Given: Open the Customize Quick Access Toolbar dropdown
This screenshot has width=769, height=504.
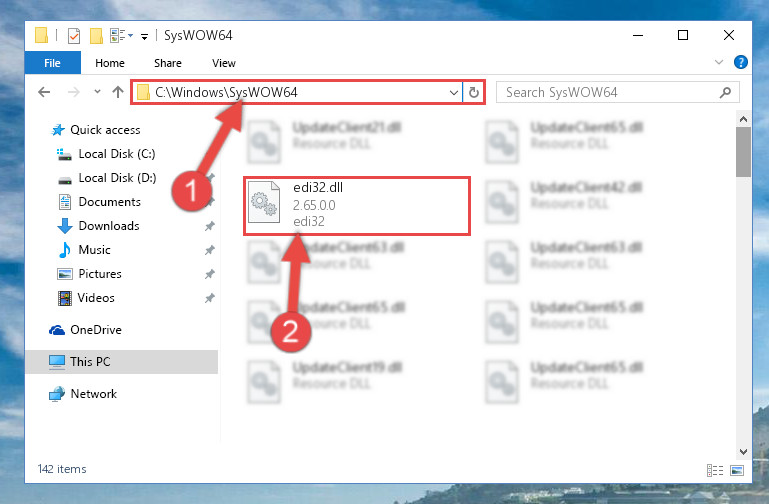Looking at the screenshot, I should [x=144, y=36].
